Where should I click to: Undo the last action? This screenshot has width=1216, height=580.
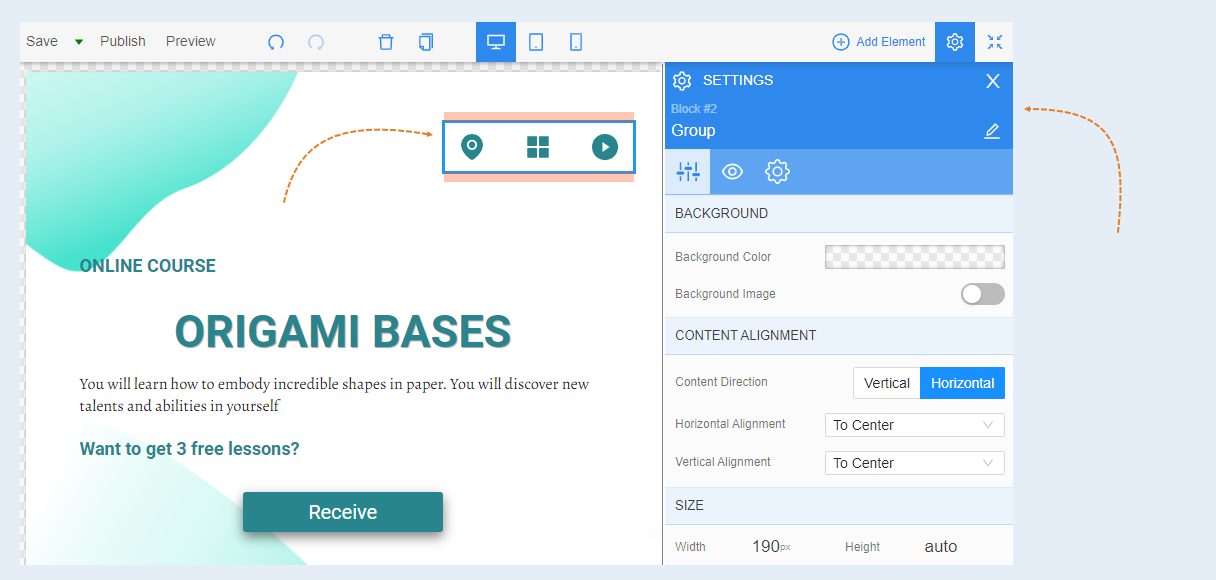click(276, 42)
